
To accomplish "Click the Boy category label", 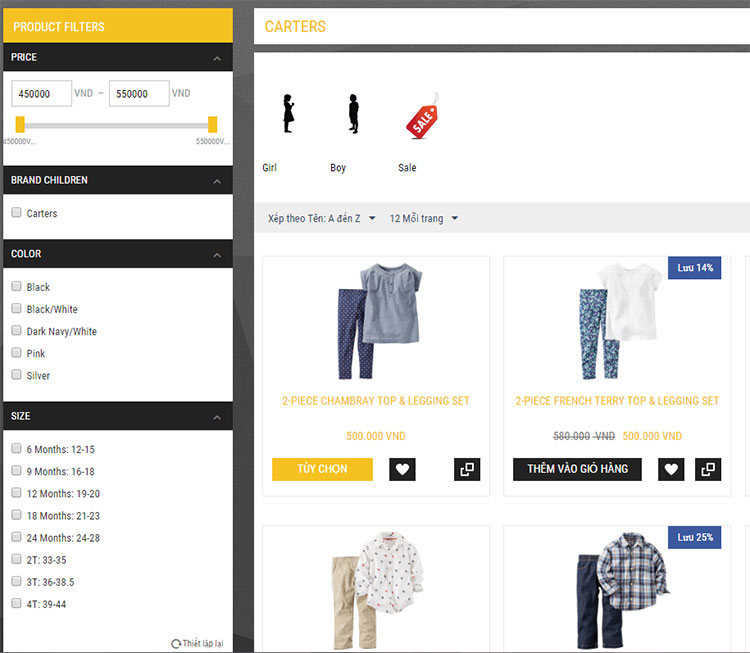I will (338, 168).
